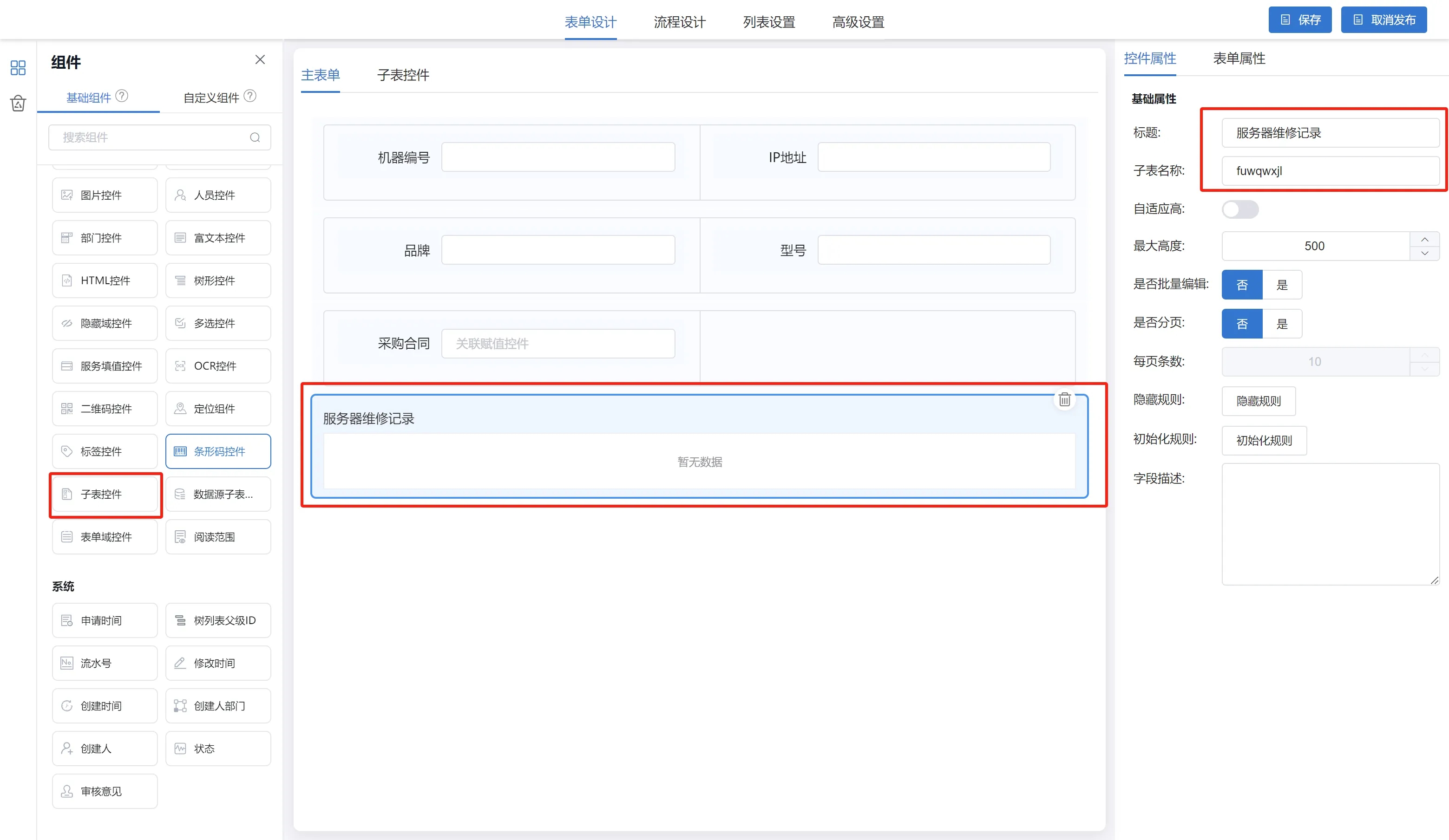Click help icon beside 自定义组件 tab
The image size is (1449, 840).
pos(250,96)
